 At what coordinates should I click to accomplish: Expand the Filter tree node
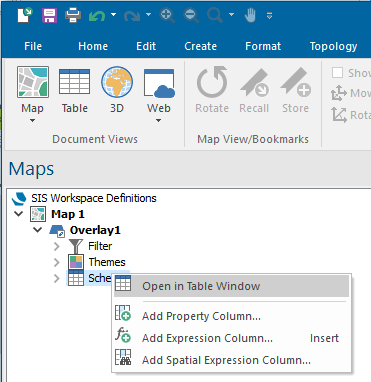pos(57,246)
